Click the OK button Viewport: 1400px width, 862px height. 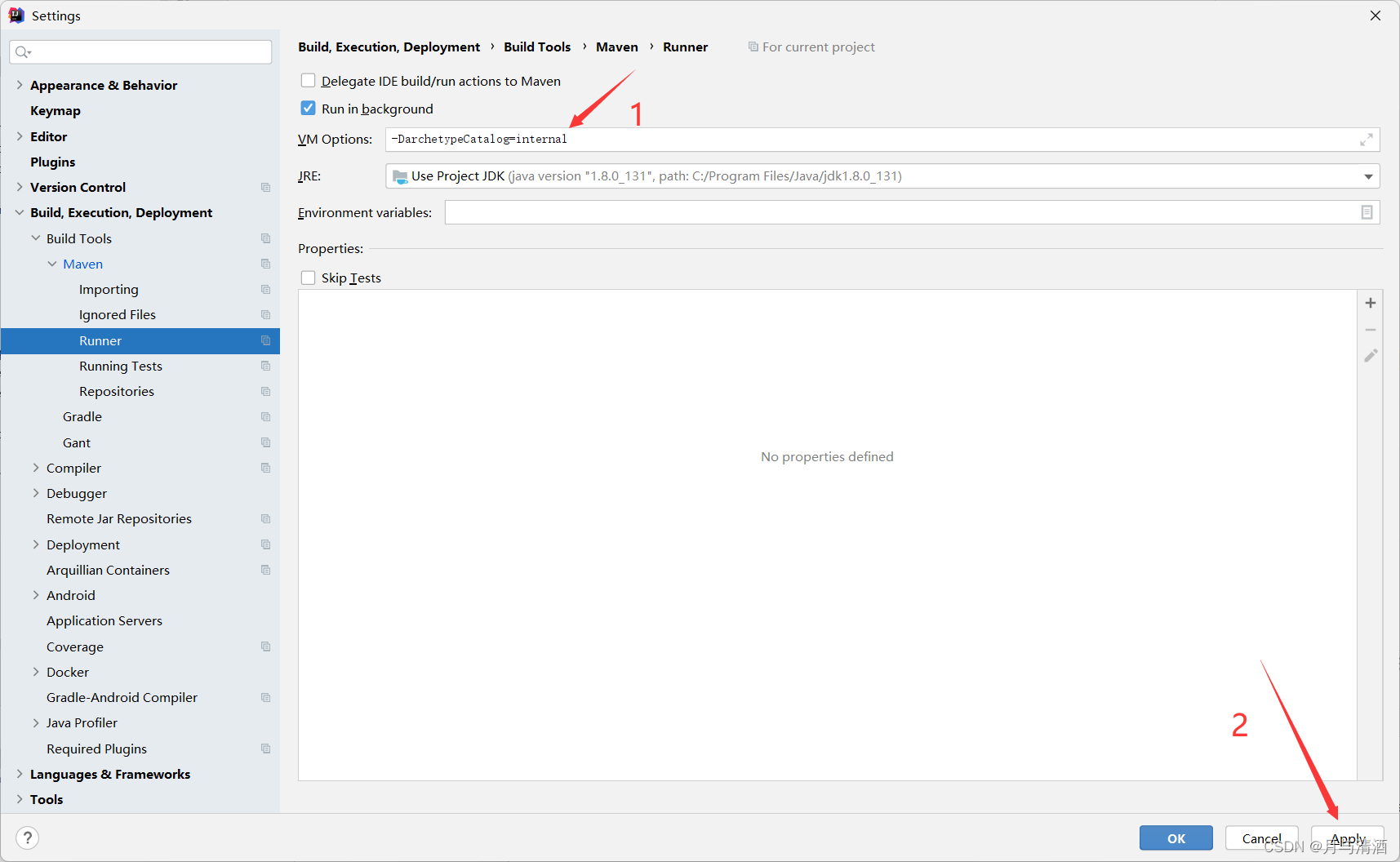pyautogui.click(x=1176, y=838)
